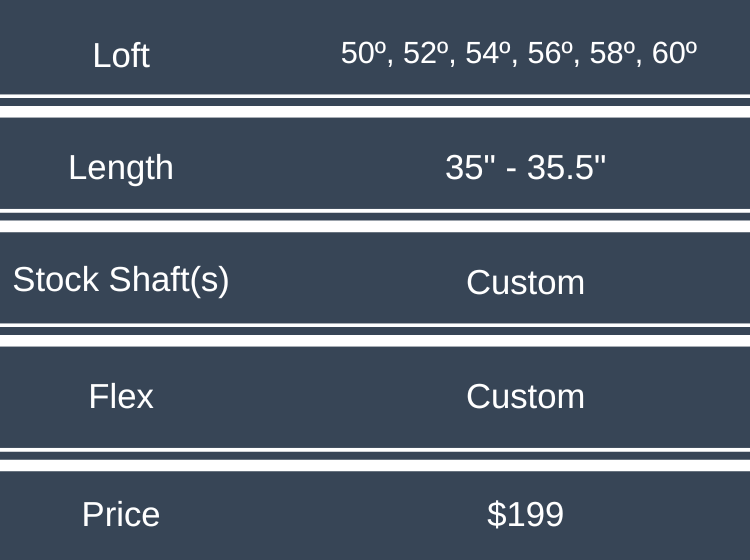This screenshot has height=560, width=750.
Task: Click the $199 price value
Action: 525,514
